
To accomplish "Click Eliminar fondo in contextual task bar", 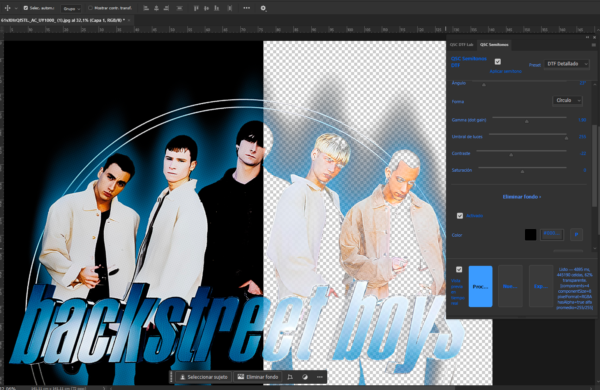I will 258,377.
